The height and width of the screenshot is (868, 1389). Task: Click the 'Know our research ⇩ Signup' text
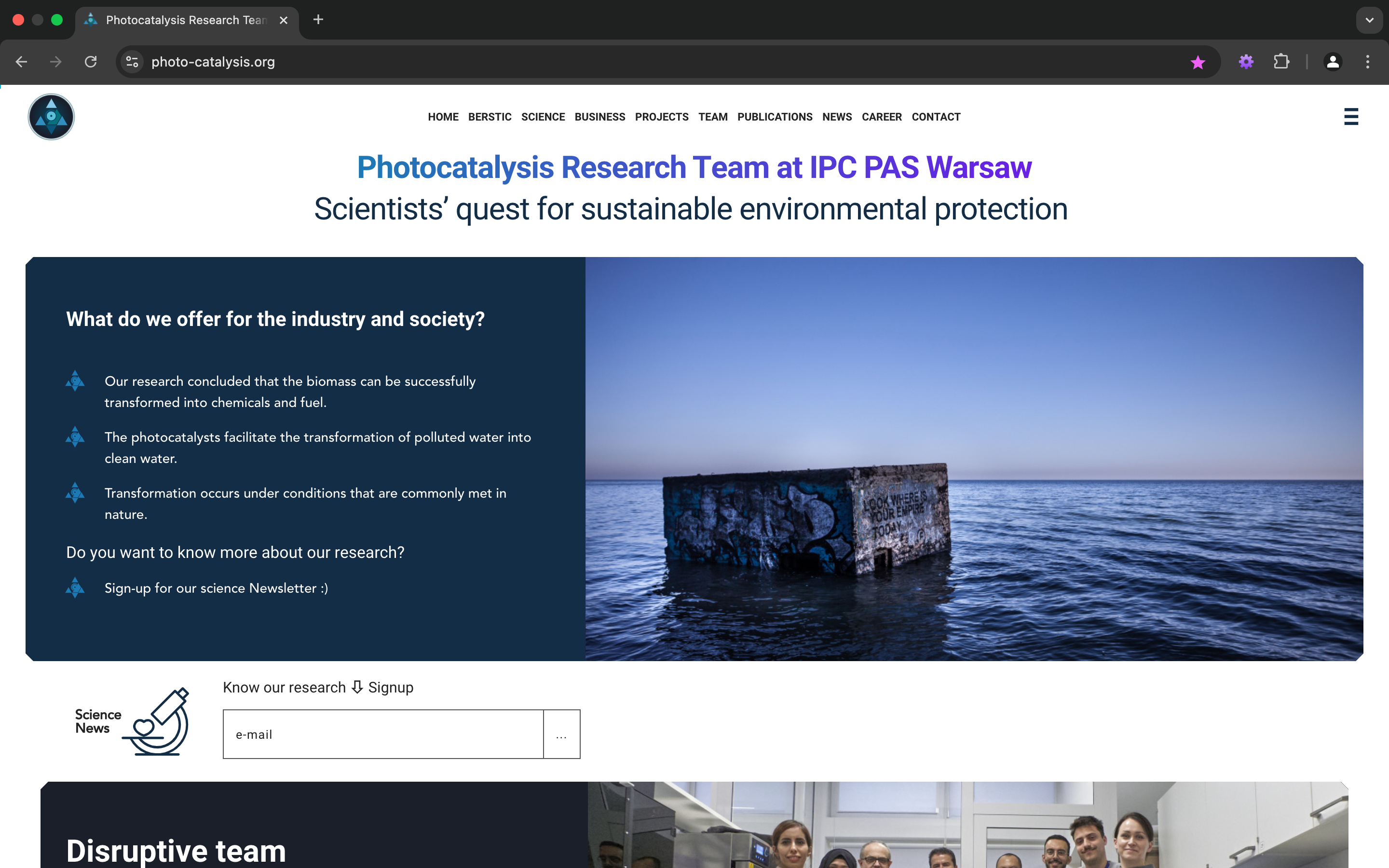(x=318, y=687)
